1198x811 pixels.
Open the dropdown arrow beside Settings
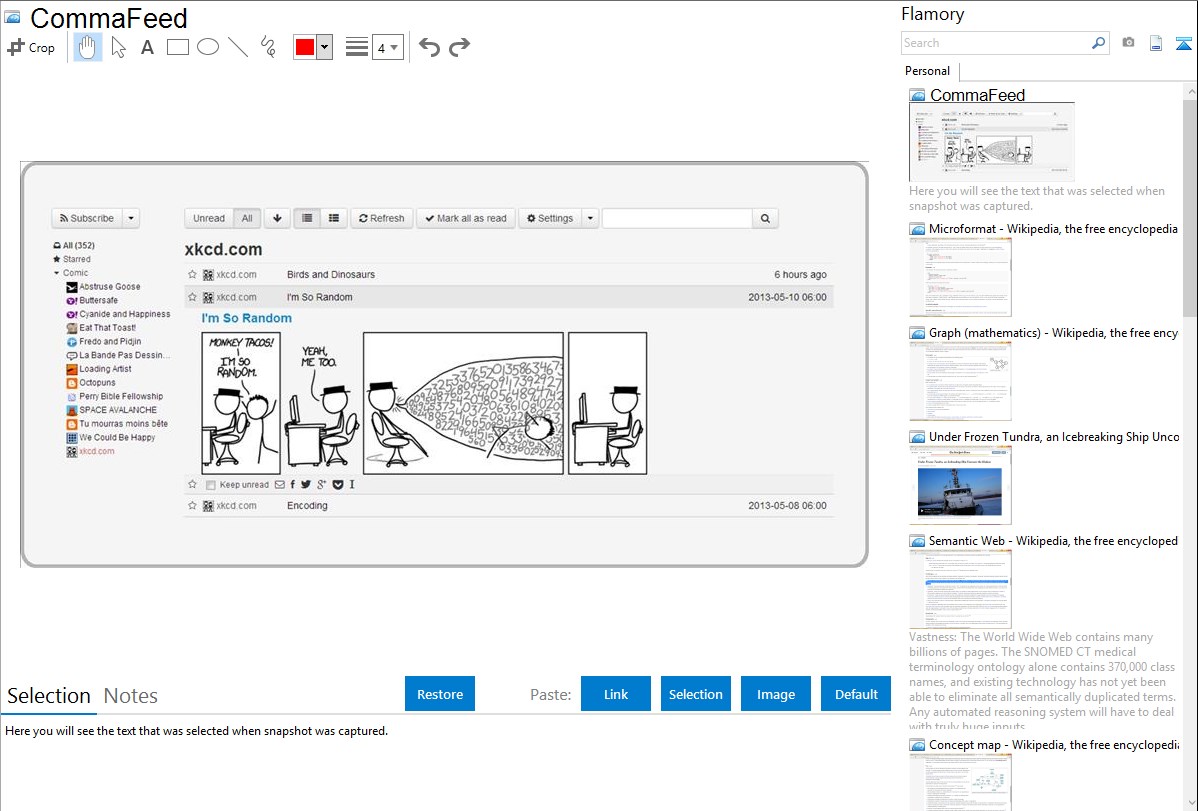pyautogui.click(x=591, y=218)
